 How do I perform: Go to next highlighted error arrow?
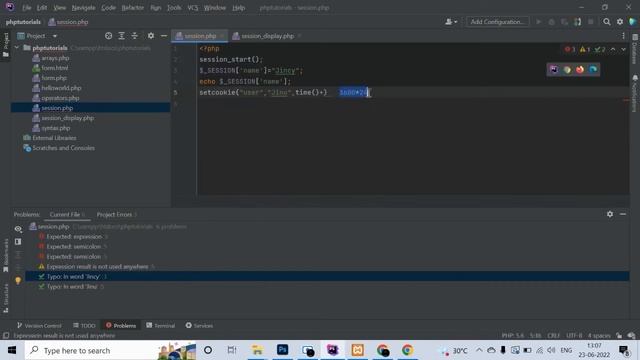point(624,49)
